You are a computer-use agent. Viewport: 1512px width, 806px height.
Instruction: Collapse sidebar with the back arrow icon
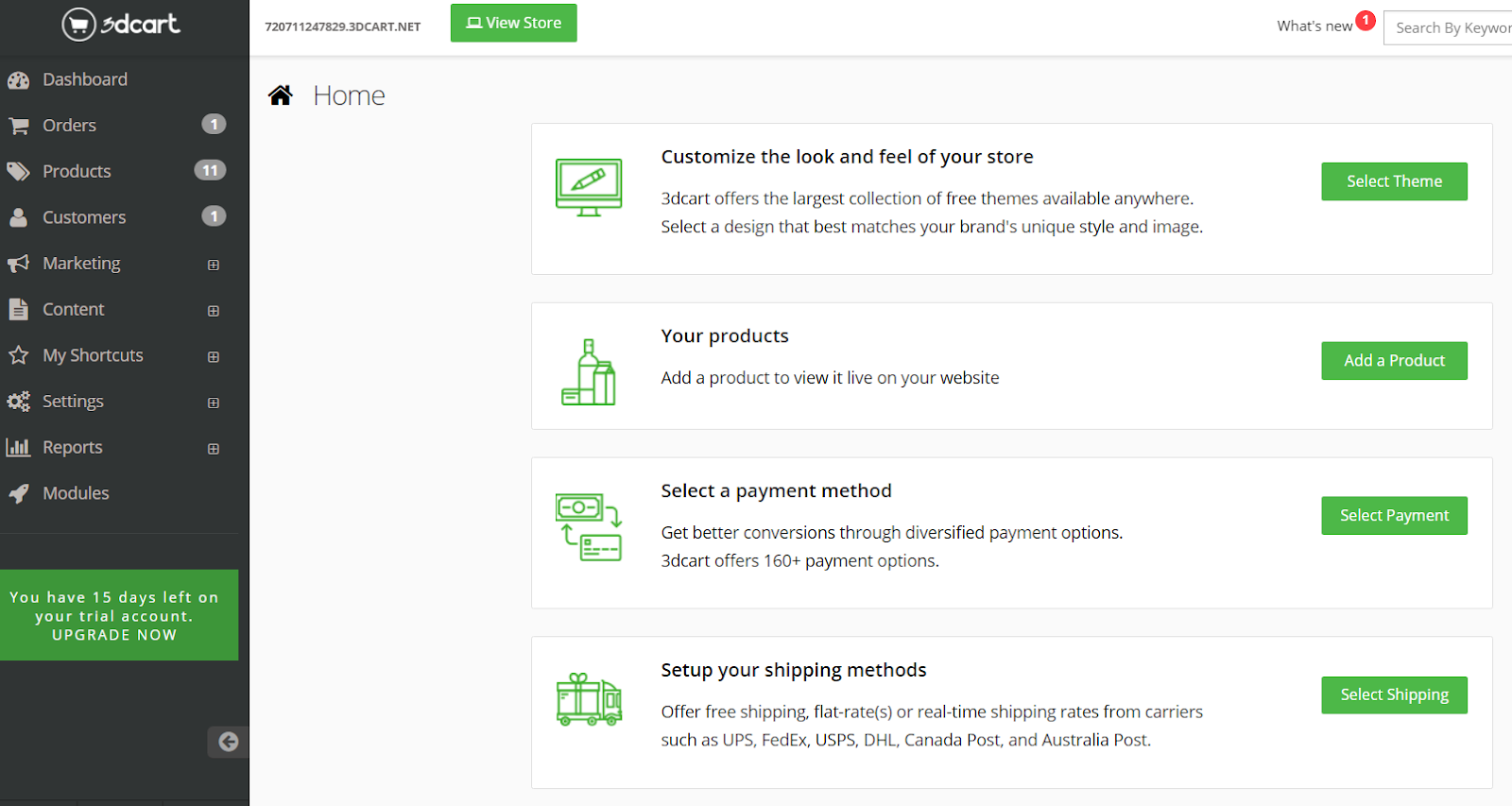click(x=228, y=742)
